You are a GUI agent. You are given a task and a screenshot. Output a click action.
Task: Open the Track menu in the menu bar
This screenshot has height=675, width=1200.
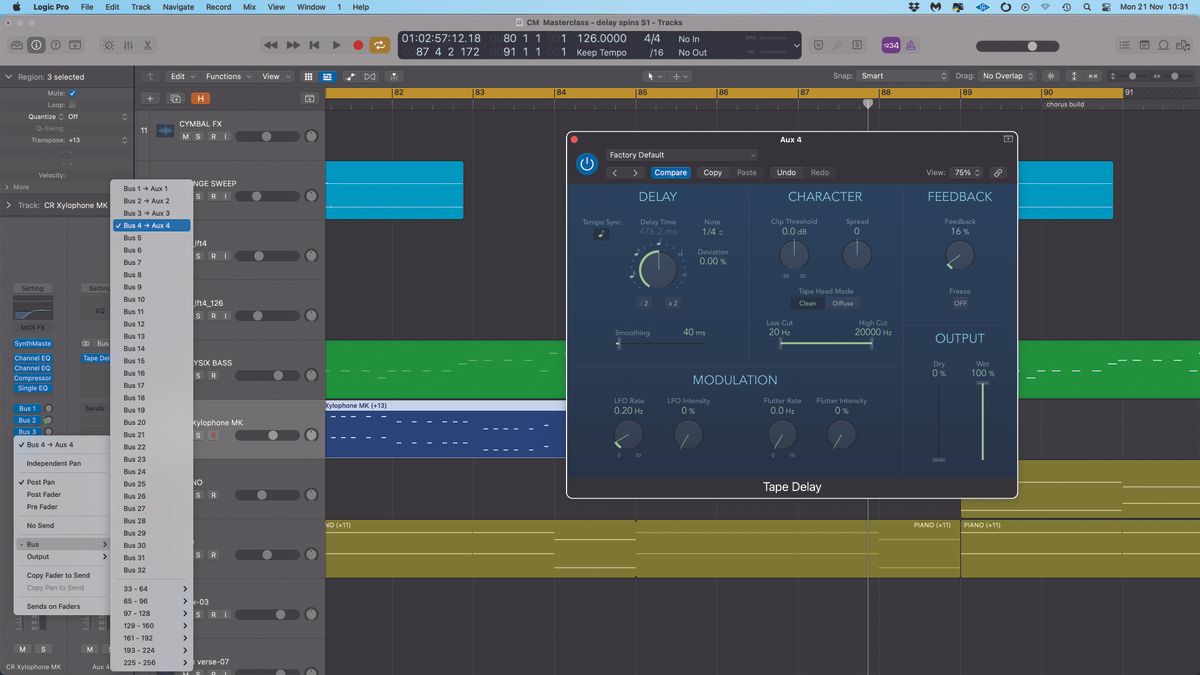pos(140,7)
